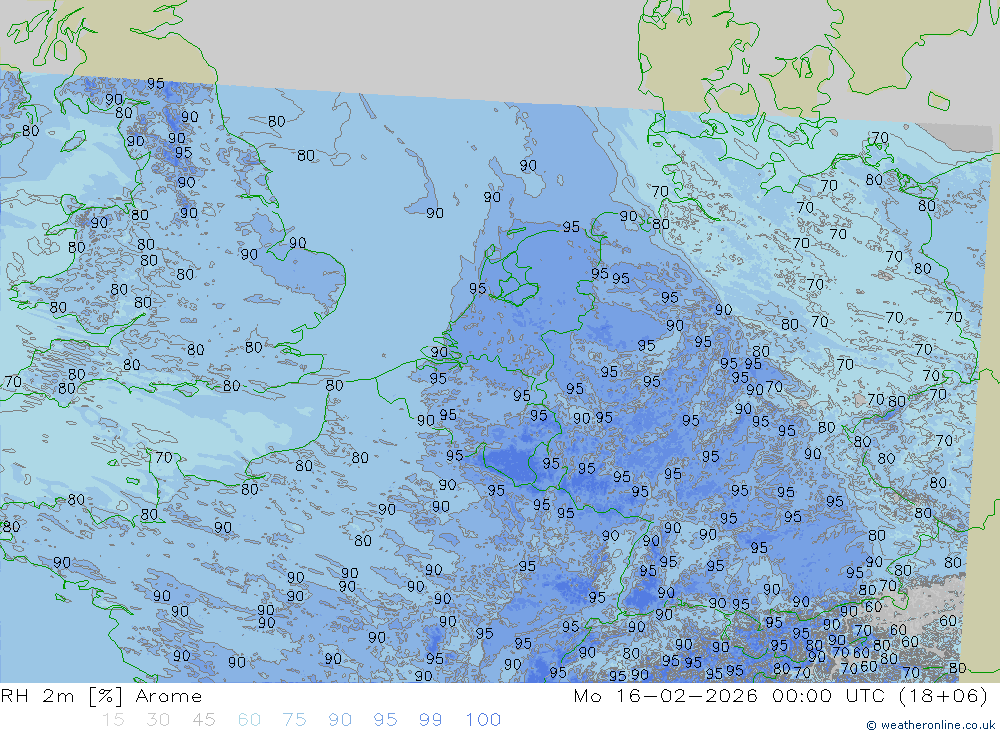
Task: Select the legend value 60
Action: (x=249, y=720)
